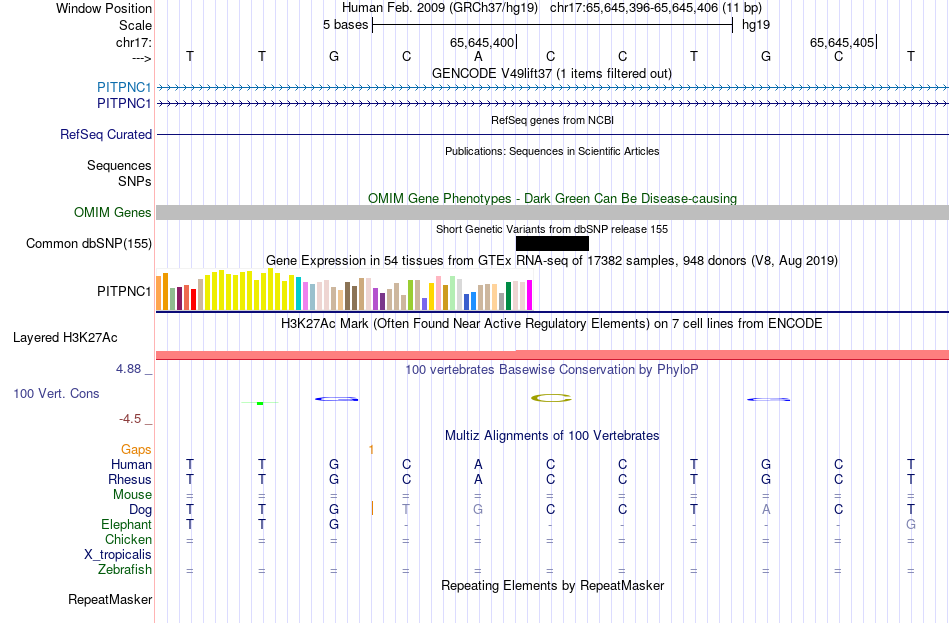Click the dark blue PITPNC1 transcript label
This screenshot has height=623, width=950.
[124, 104]
